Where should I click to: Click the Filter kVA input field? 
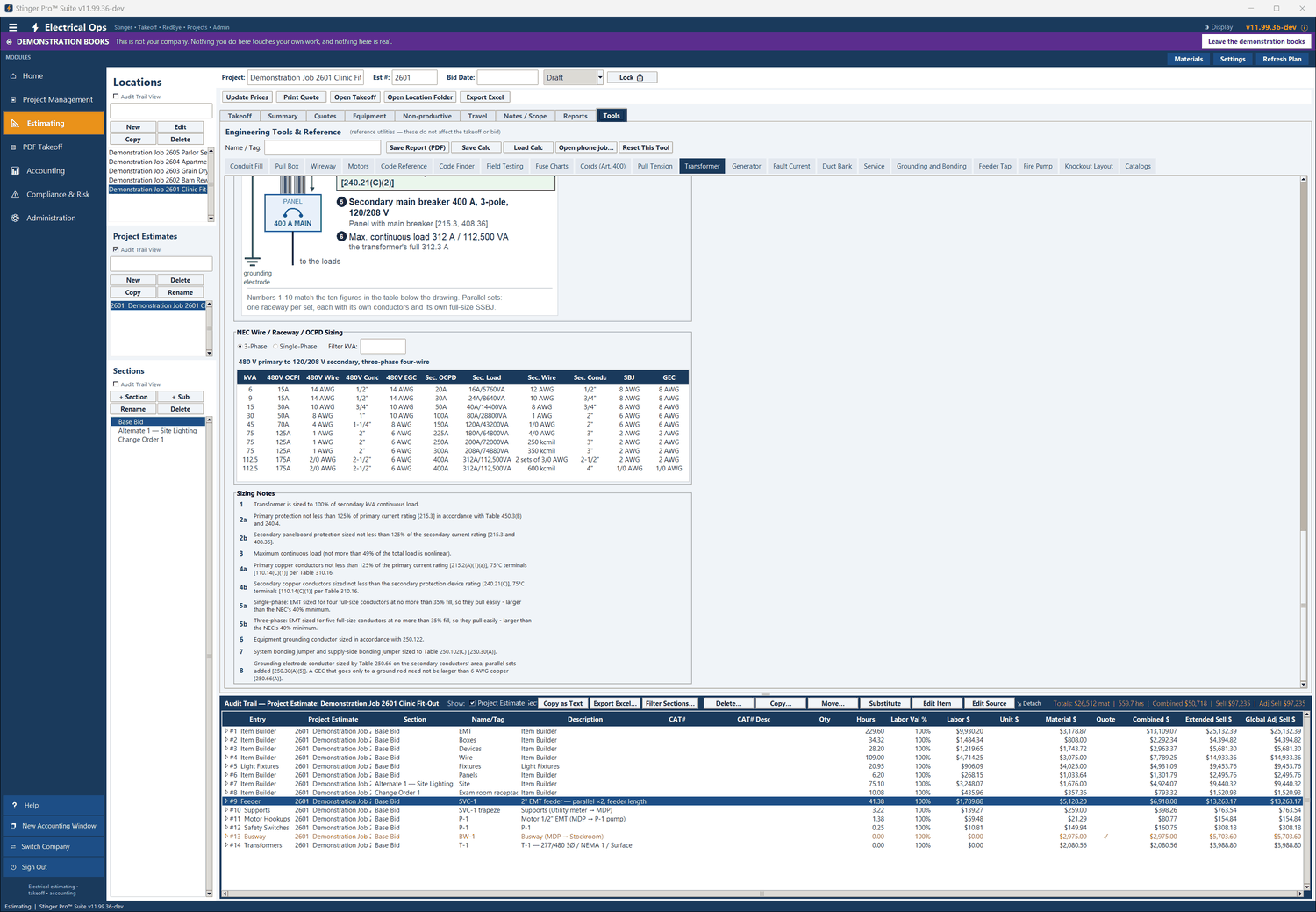(x=383, y=347)
